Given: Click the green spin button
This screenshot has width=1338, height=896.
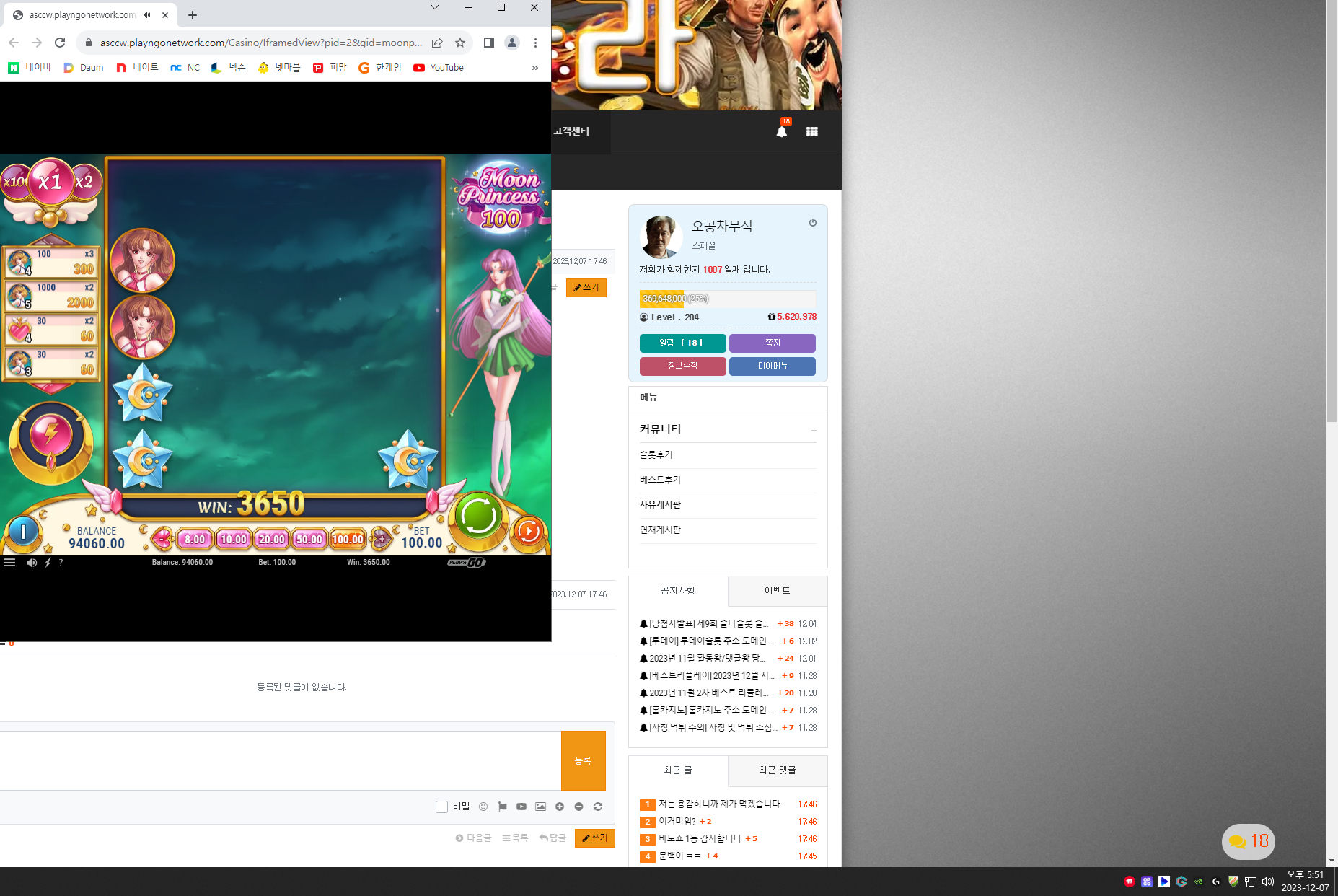Looking at the screenshot, I should (477, 517).
